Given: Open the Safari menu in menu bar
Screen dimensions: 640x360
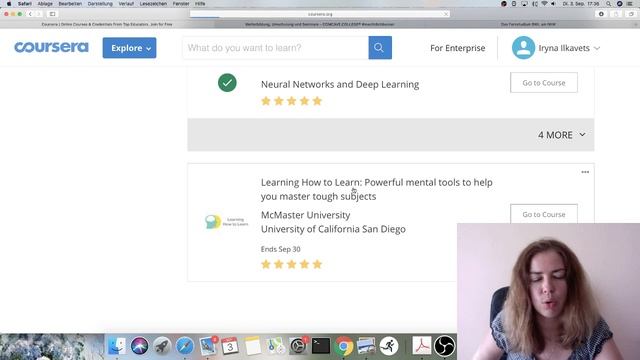Looking at the screenshot, I should [x=24, y=4].
